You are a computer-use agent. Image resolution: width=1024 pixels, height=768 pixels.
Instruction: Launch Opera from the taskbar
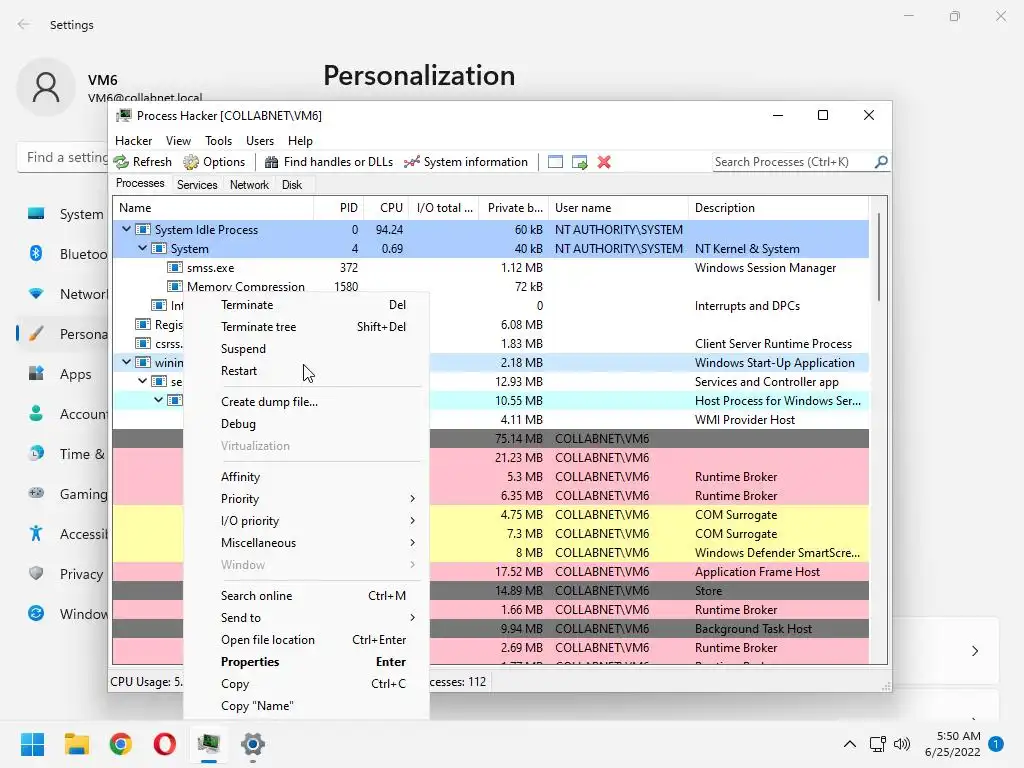(x=165, y=744)
